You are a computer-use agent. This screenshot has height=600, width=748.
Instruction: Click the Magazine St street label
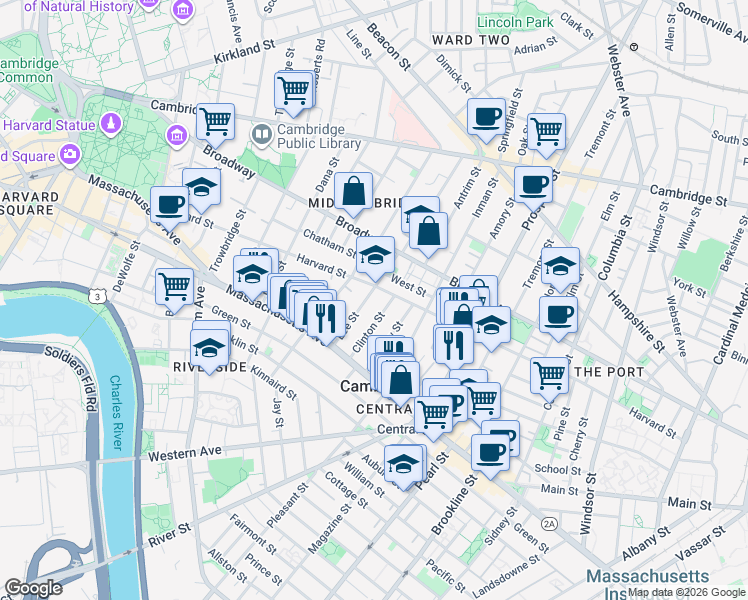pyautogui.click(x=329, y=528)
